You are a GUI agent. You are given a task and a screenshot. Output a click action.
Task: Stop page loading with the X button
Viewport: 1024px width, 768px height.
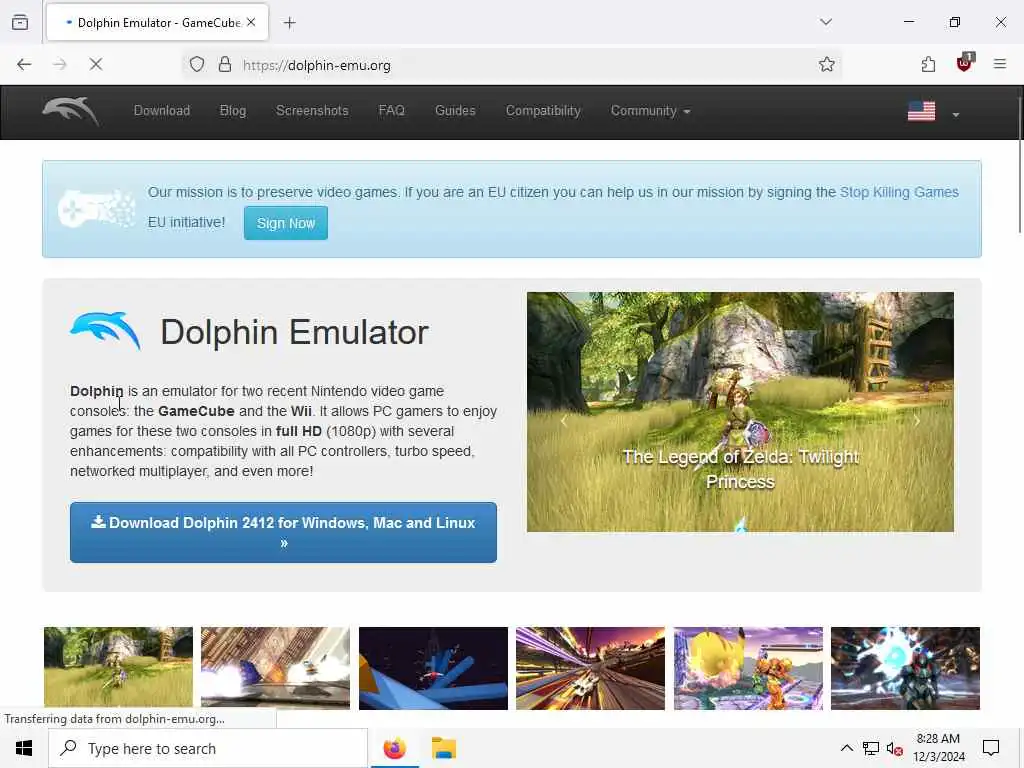pyautogui.click(x=96, y=65)
